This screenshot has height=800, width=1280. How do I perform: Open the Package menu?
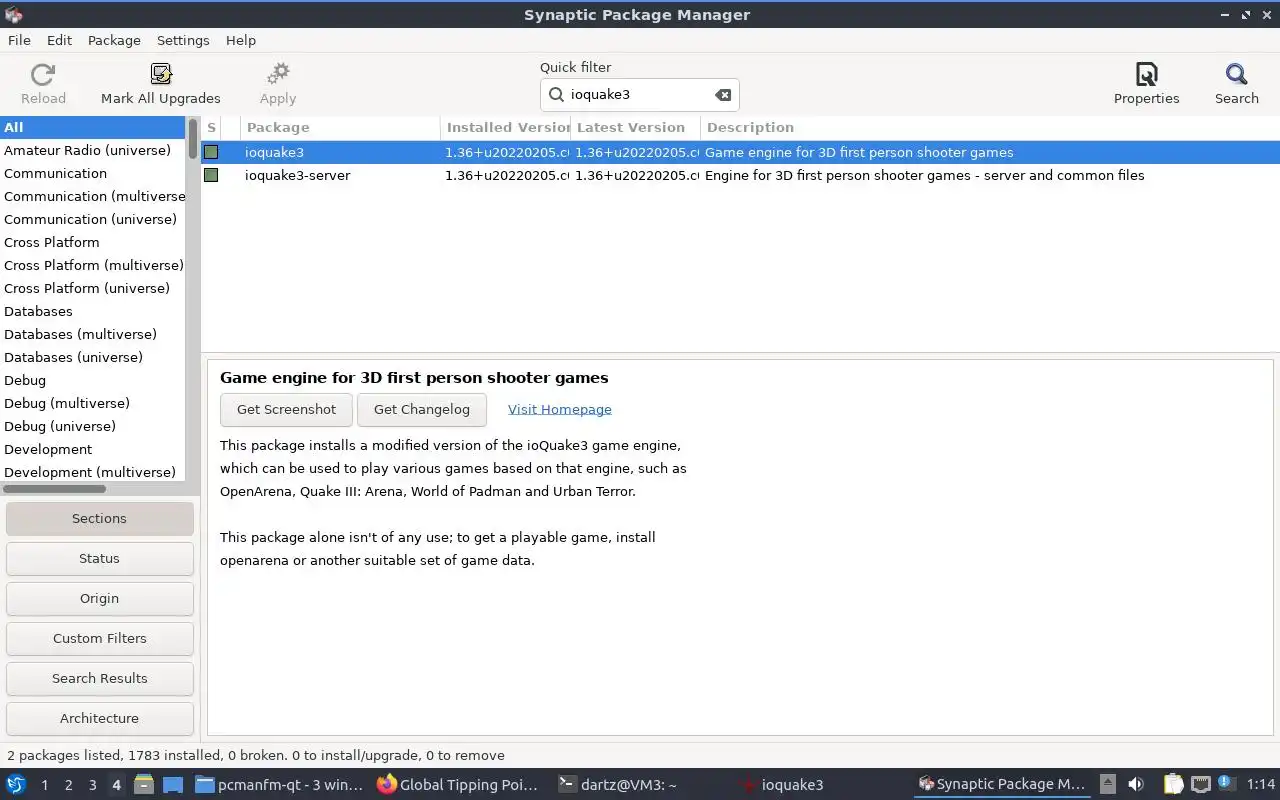coord(114,40)
